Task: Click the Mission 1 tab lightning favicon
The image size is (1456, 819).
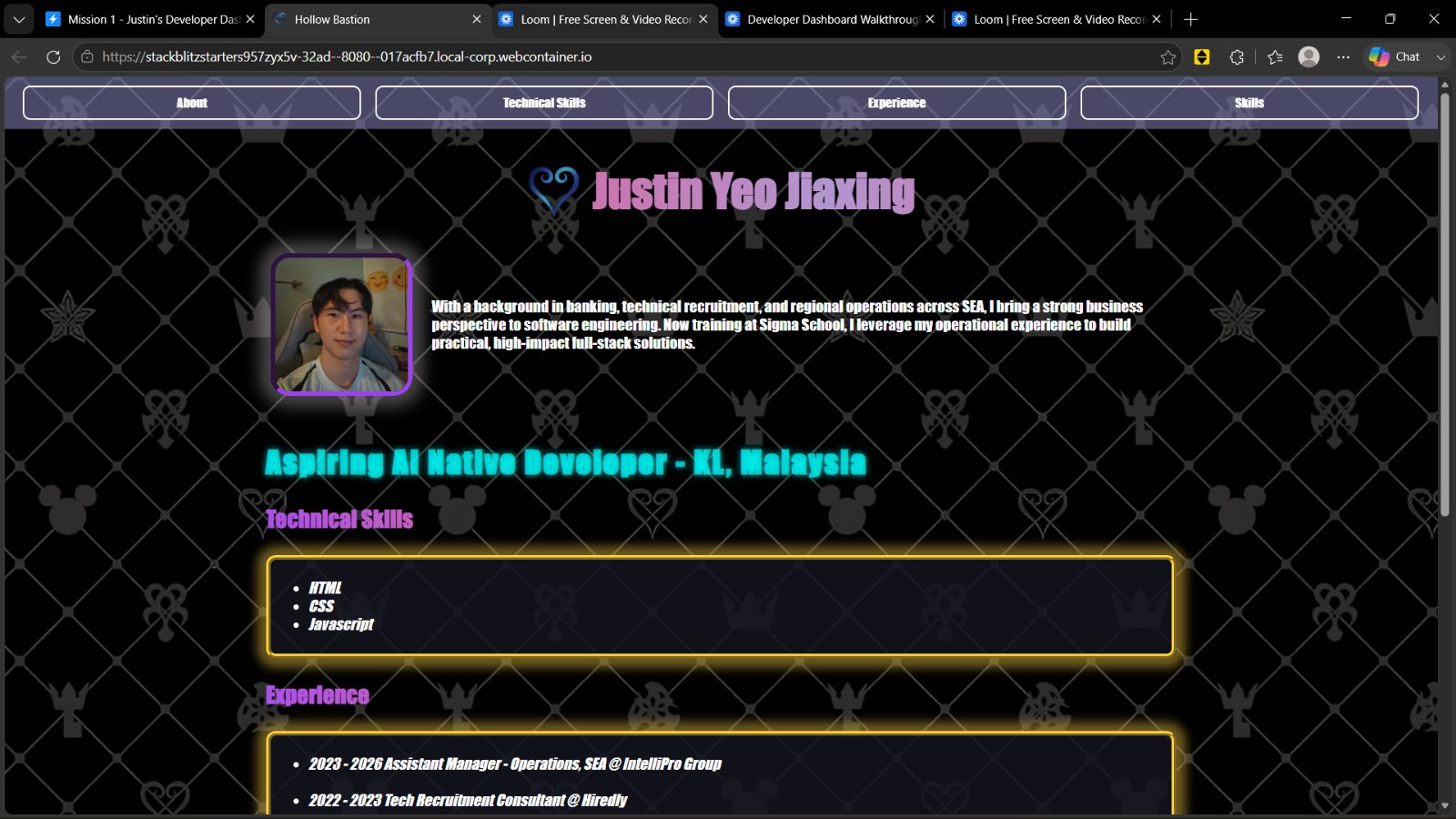Action: click(x=53, y=19)
